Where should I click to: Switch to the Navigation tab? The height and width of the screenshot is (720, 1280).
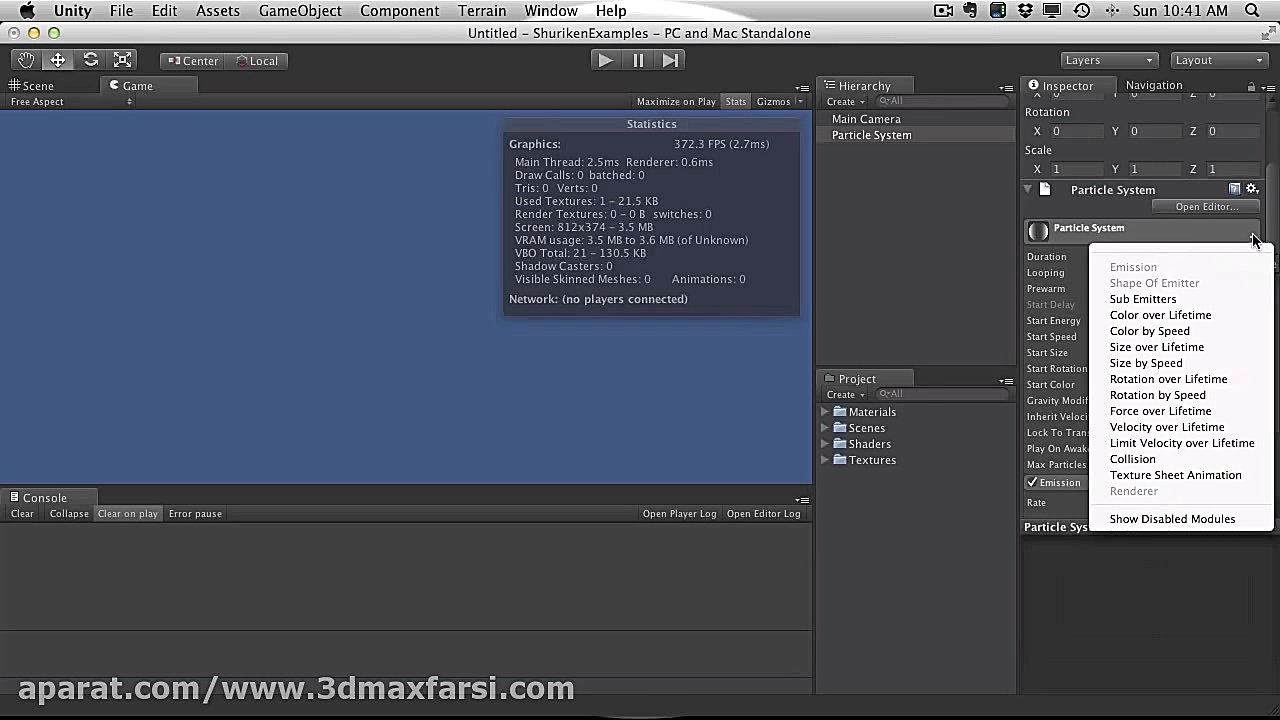click(x=1154, y=86)
